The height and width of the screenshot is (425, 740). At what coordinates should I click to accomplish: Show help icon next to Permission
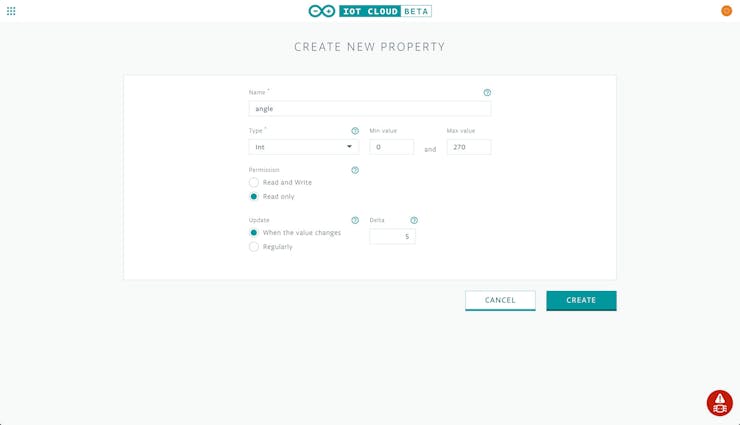(x=355, y=170)
